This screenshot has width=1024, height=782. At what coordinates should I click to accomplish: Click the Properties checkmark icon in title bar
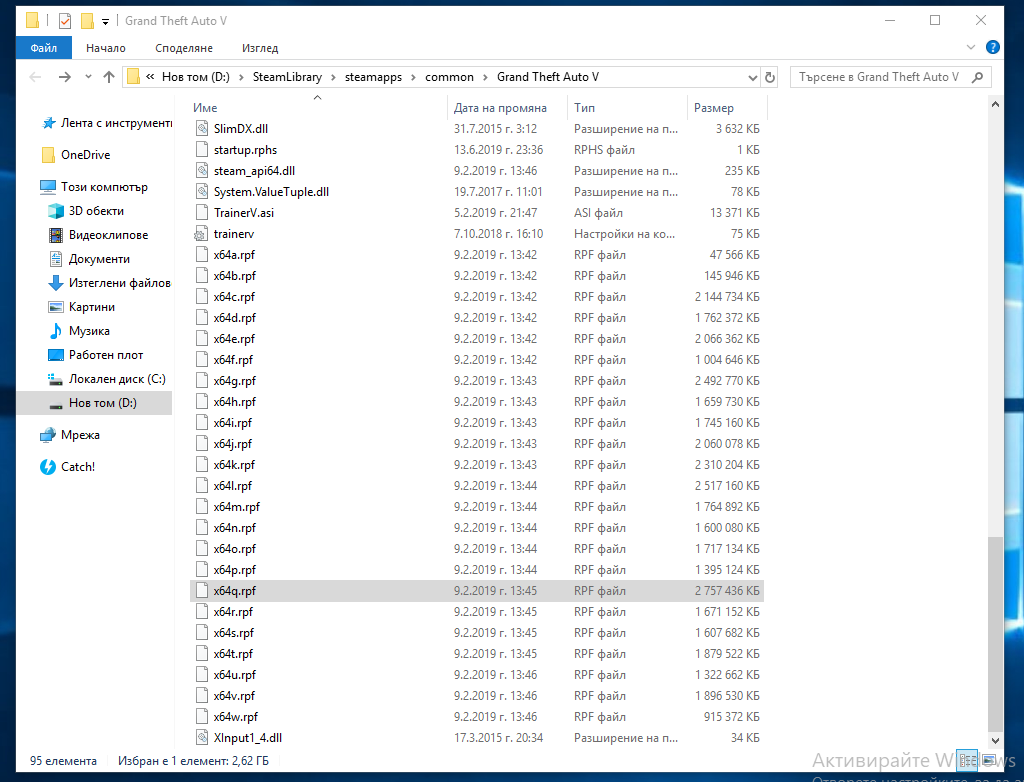click(x=65, y=21)
